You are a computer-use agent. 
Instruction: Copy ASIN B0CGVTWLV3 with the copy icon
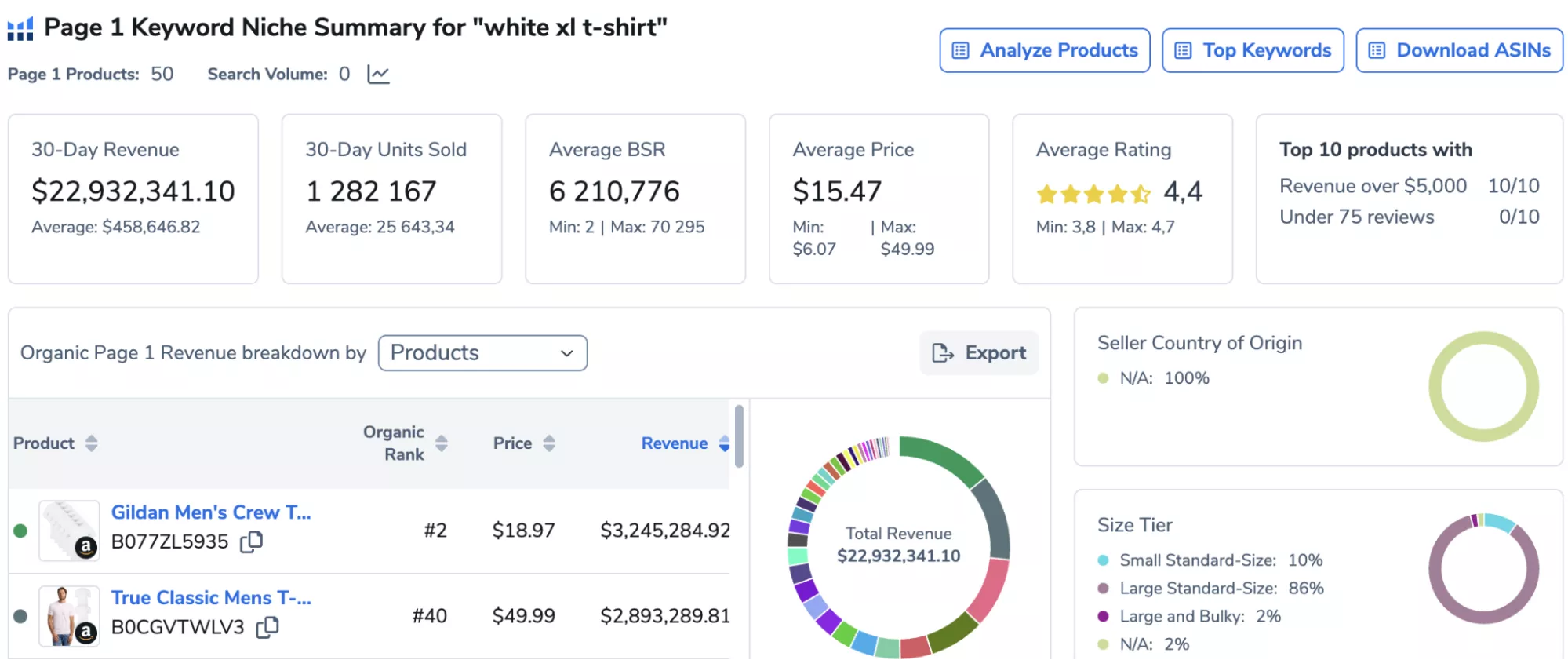(x=267, y=627)
